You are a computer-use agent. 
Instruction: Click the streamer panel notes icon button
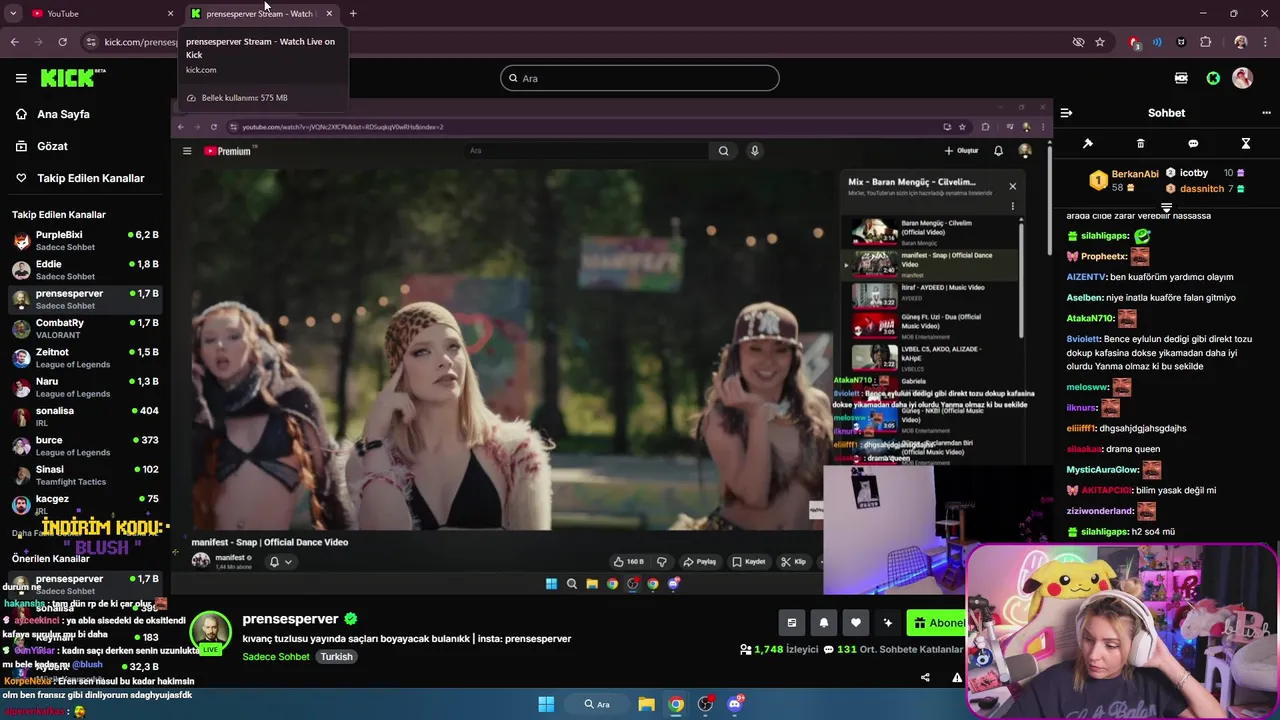click(791, 622)
